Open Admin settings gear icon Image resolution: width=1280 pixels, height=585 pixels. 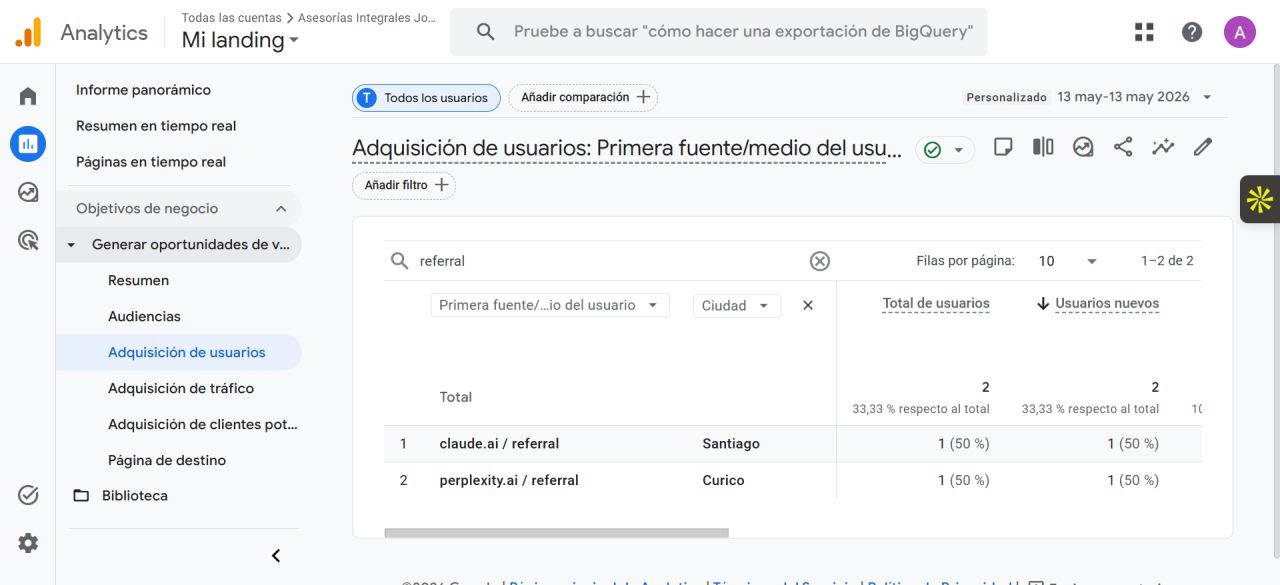(28, 543)
